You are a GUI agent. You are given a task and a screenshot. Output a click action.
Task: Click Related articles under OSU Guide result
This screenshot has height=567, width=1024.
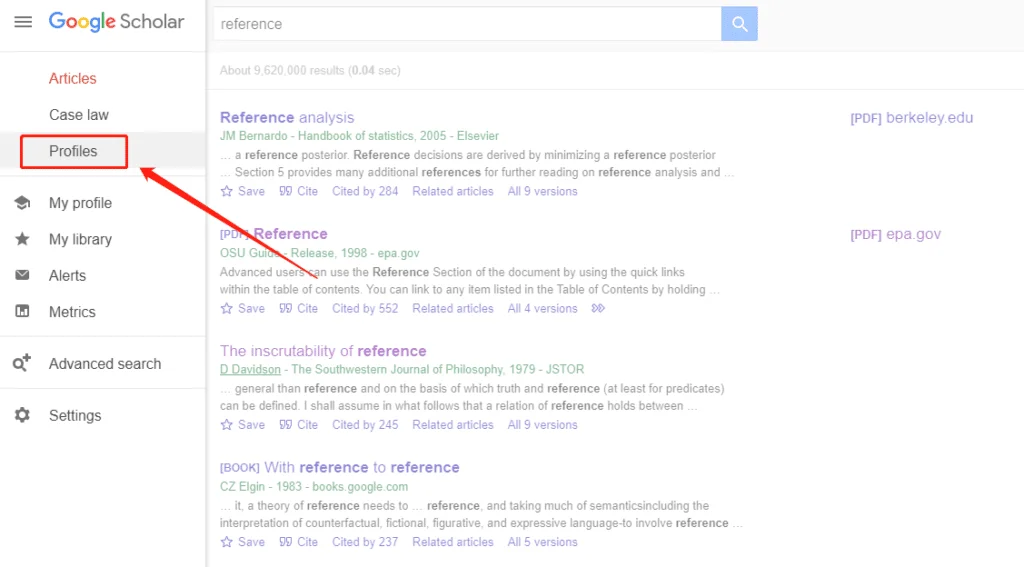[x=453, y=308]
